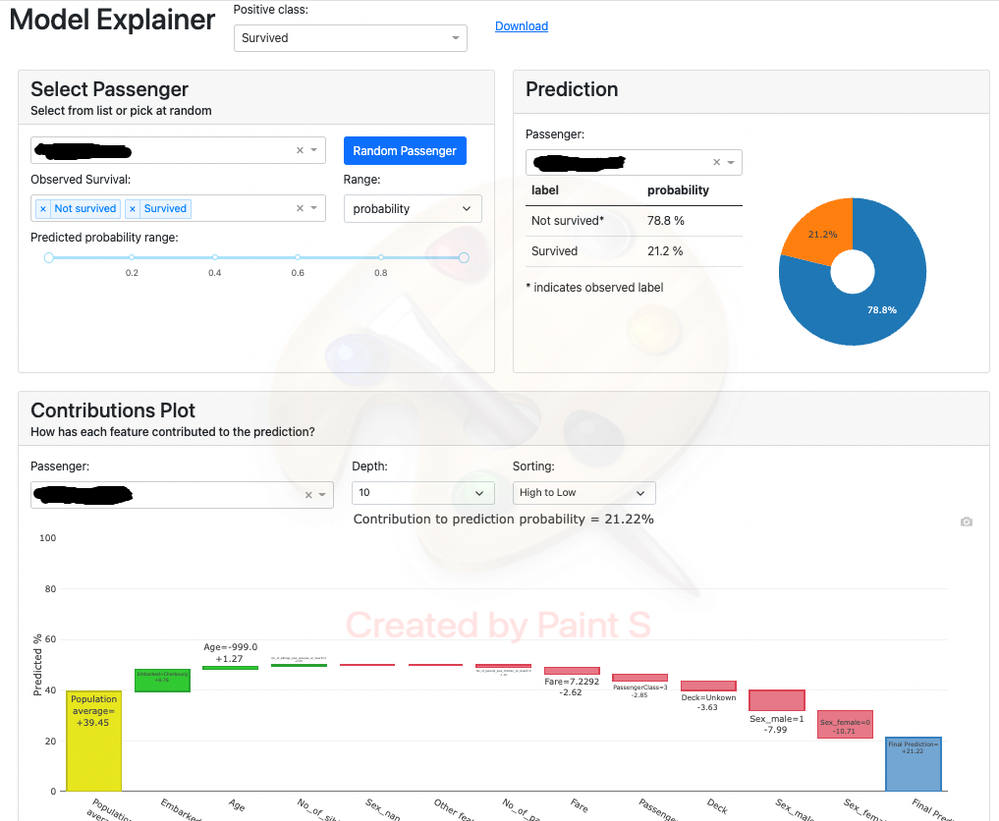999x821 pixels.
Task: Clear all Observed Survival selections
Action: tap(299, 209)
